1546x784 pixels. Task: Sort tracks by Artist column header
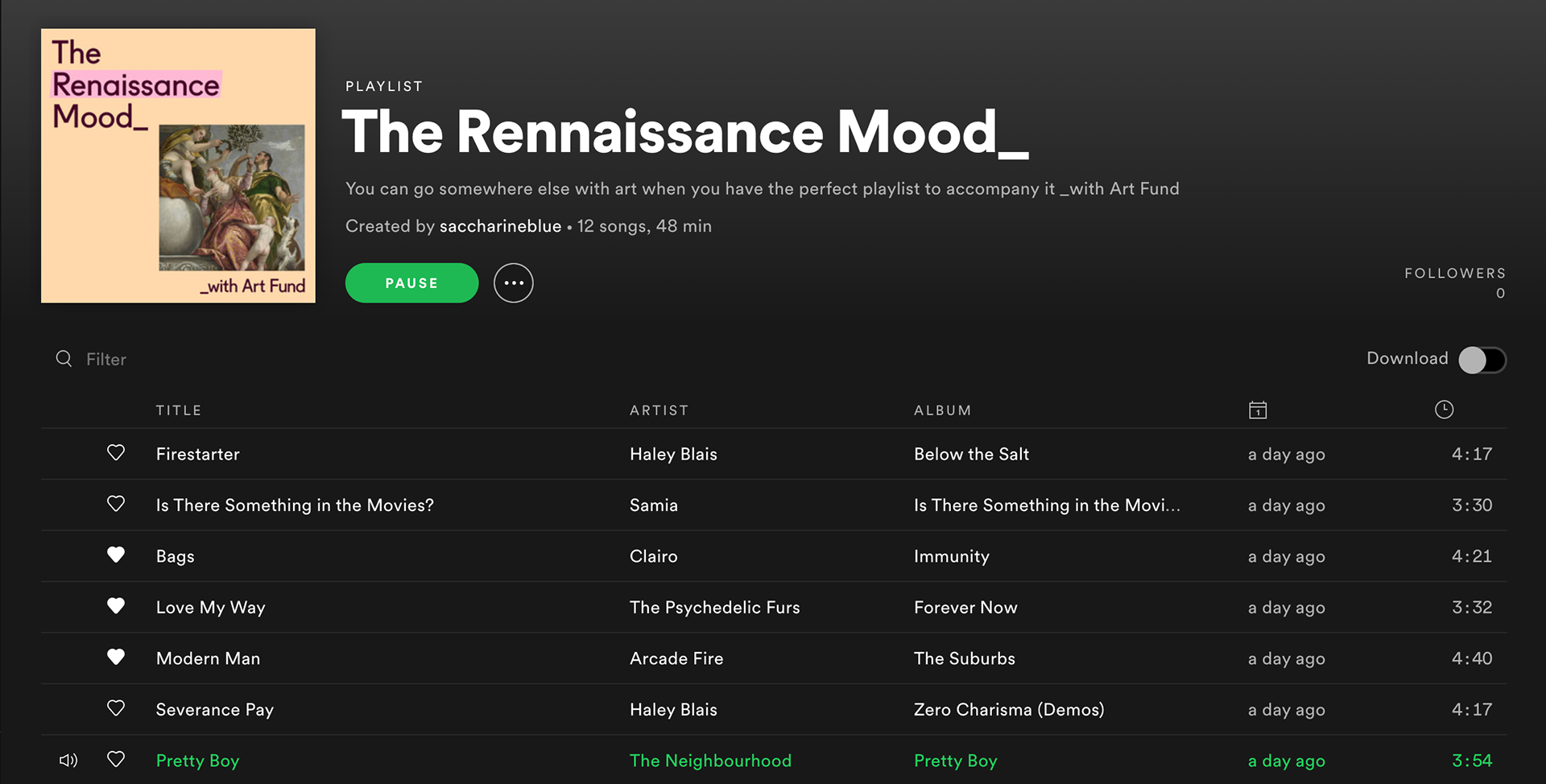pos(659,411)
